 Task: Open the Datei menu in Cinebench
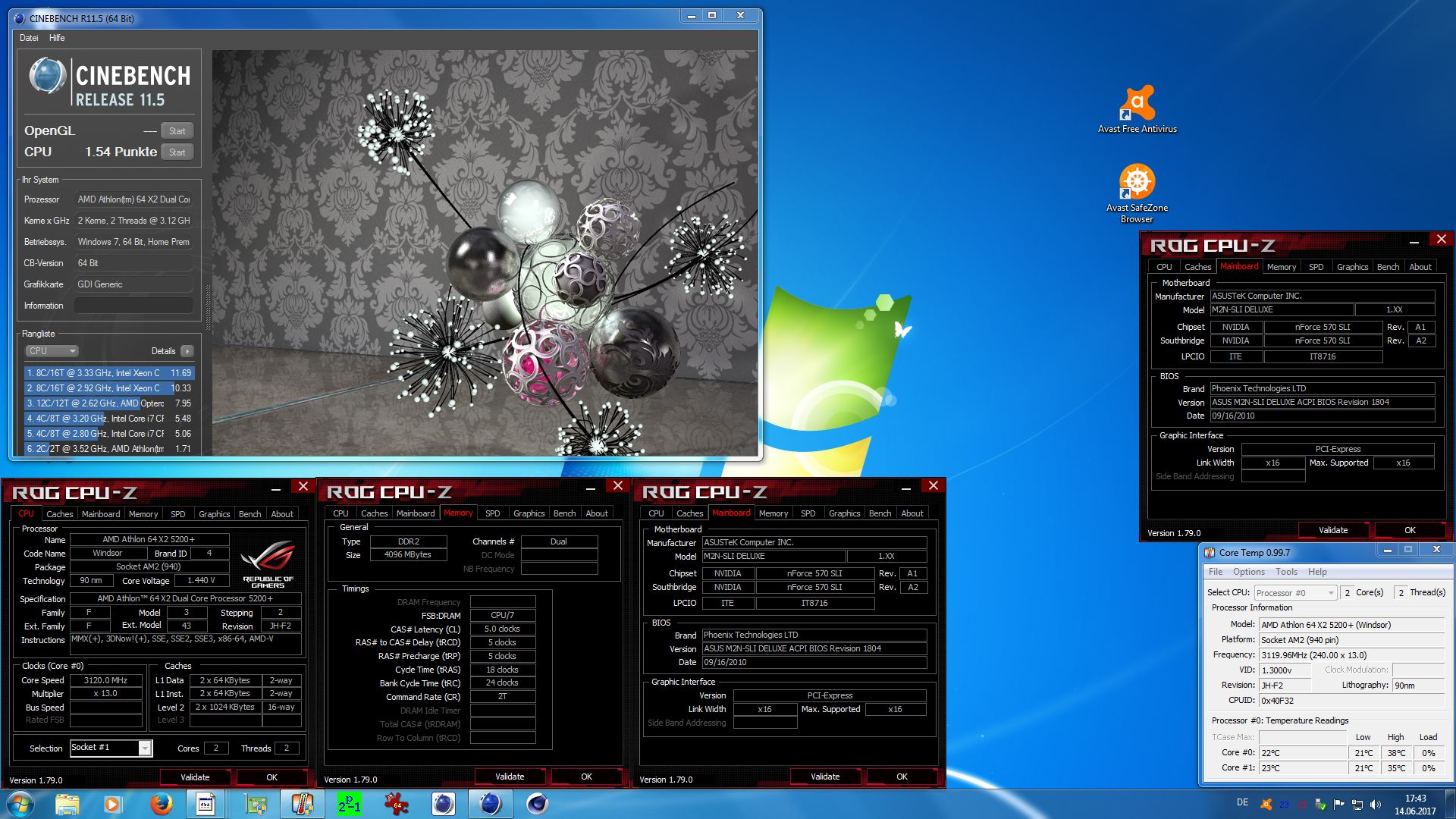(x=29, y=38)
